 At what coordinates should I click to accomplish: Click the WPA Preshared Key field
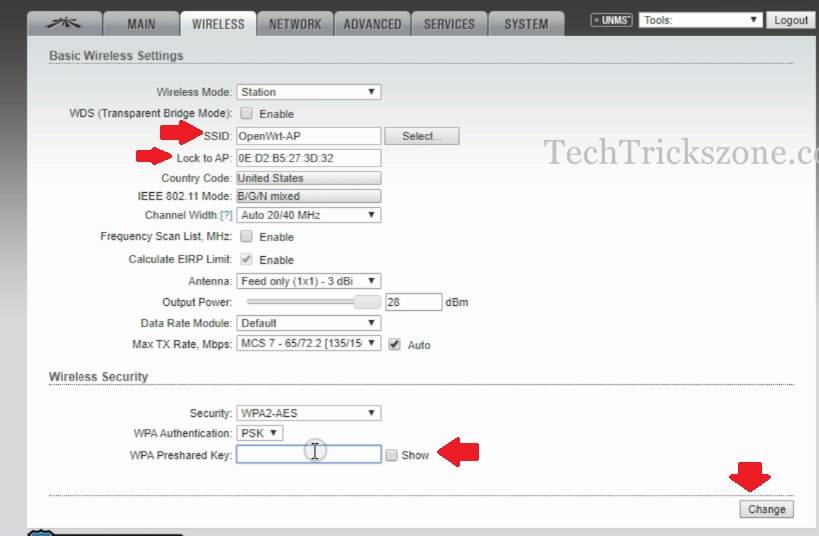tap(308, 455)
